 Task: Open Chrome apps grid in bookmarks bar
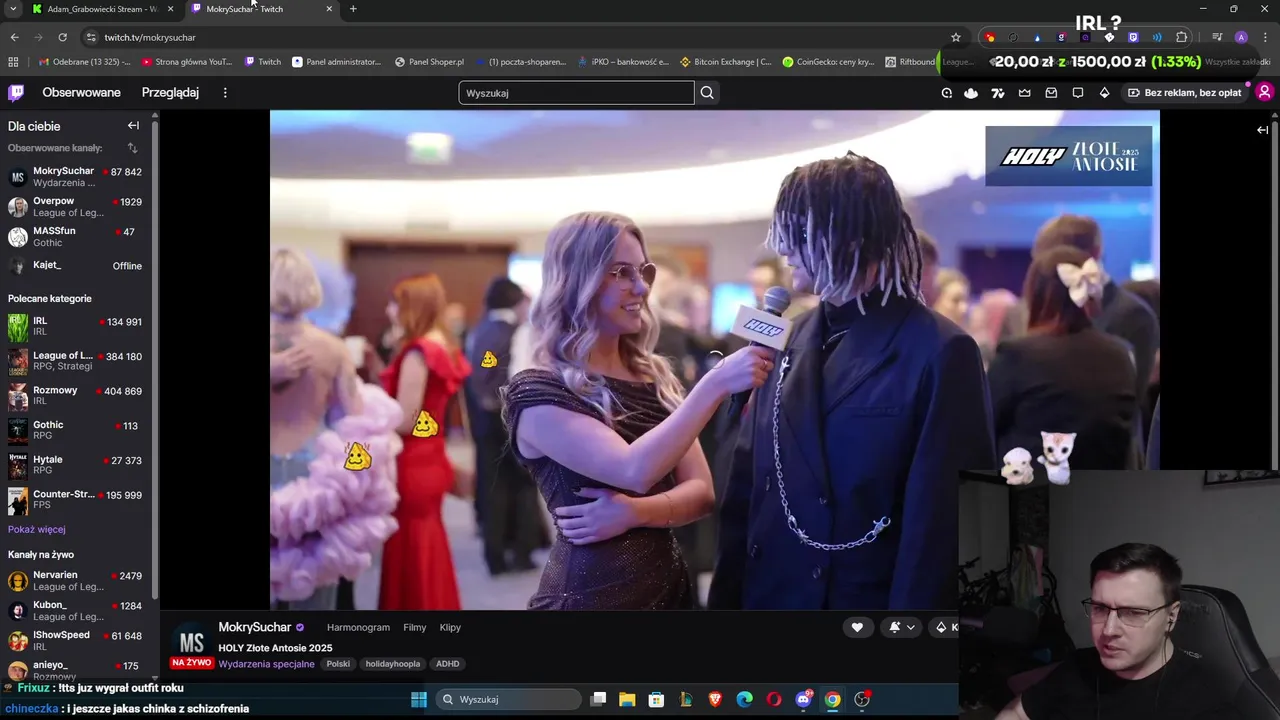coord(13,62)
